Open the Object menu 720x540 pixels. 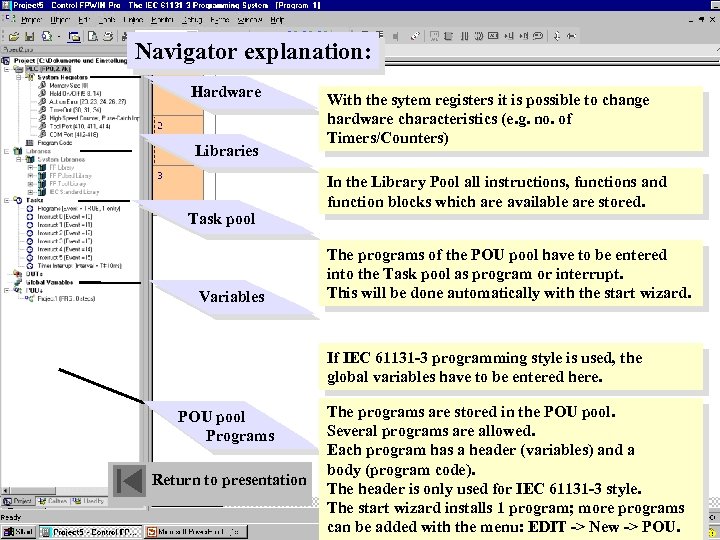pyautogui.click(x=60, y=20)
